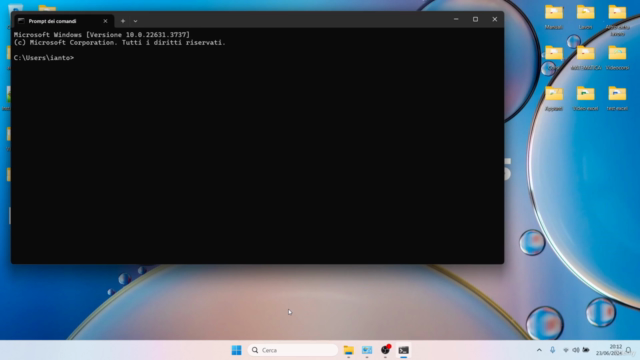Open the taskbar app next to File Explorer
This screenshot has height=360, width=640.
[367, 350]
